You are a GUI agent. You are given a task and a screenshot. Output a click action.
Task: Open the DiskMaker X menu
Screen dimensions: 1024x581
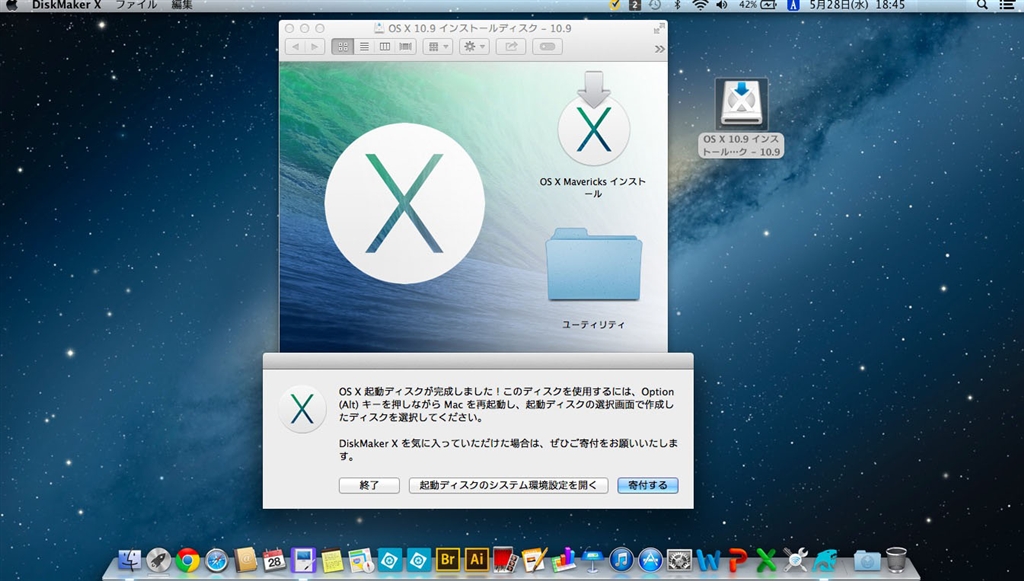tap(67, 5)
